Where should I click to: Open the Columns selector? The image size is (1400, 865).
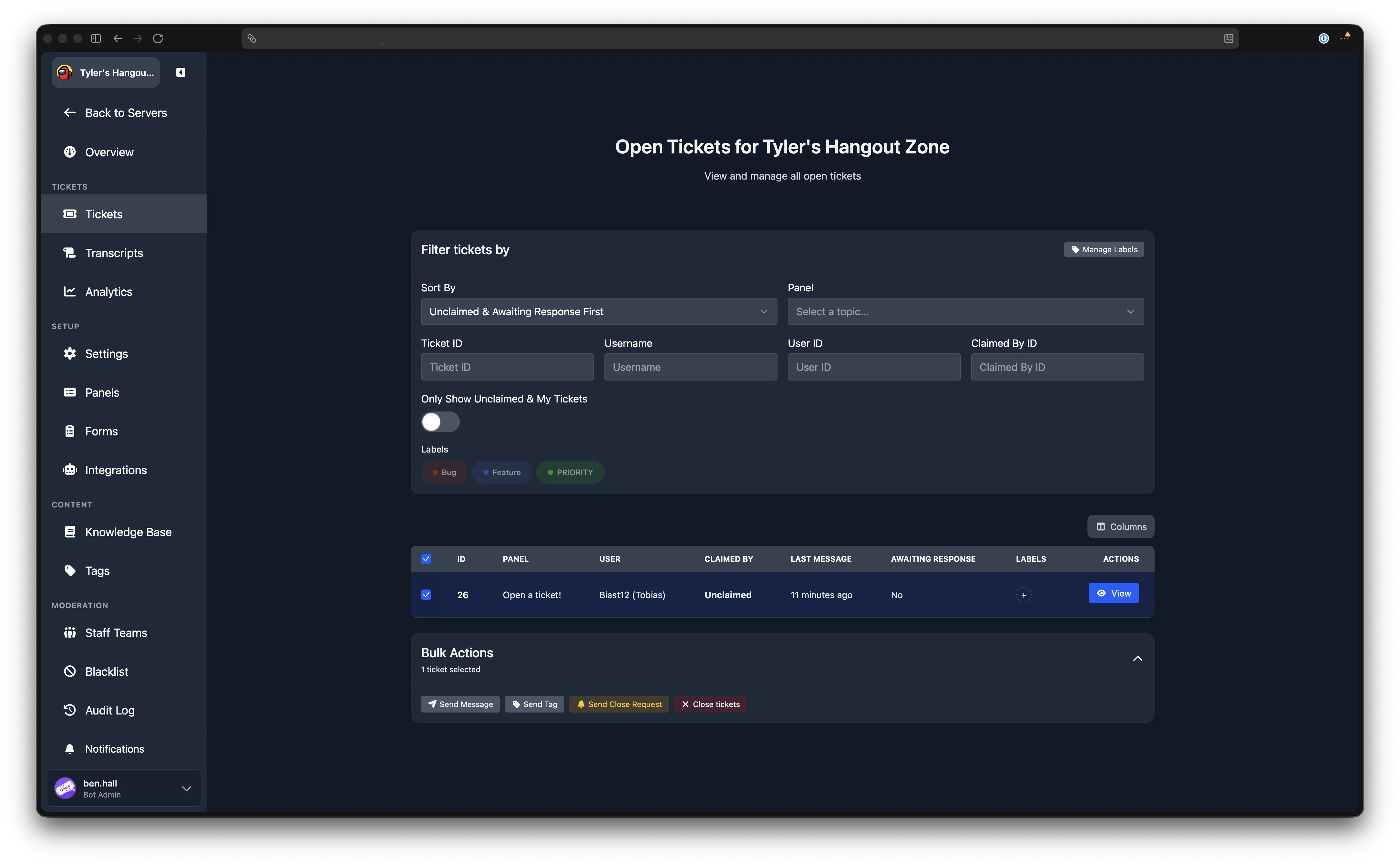(x=1121, y=527)
